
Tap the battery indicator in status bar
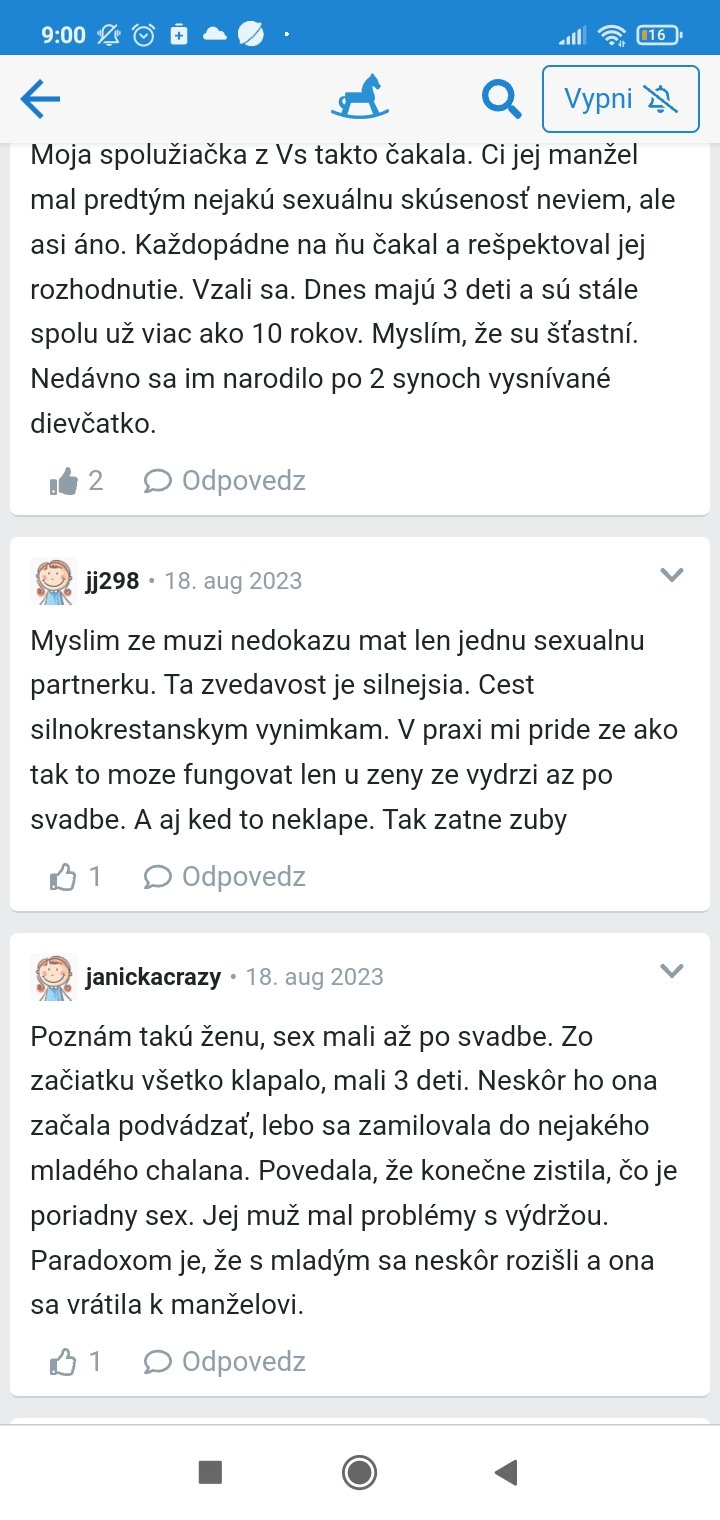coord(658,35)
